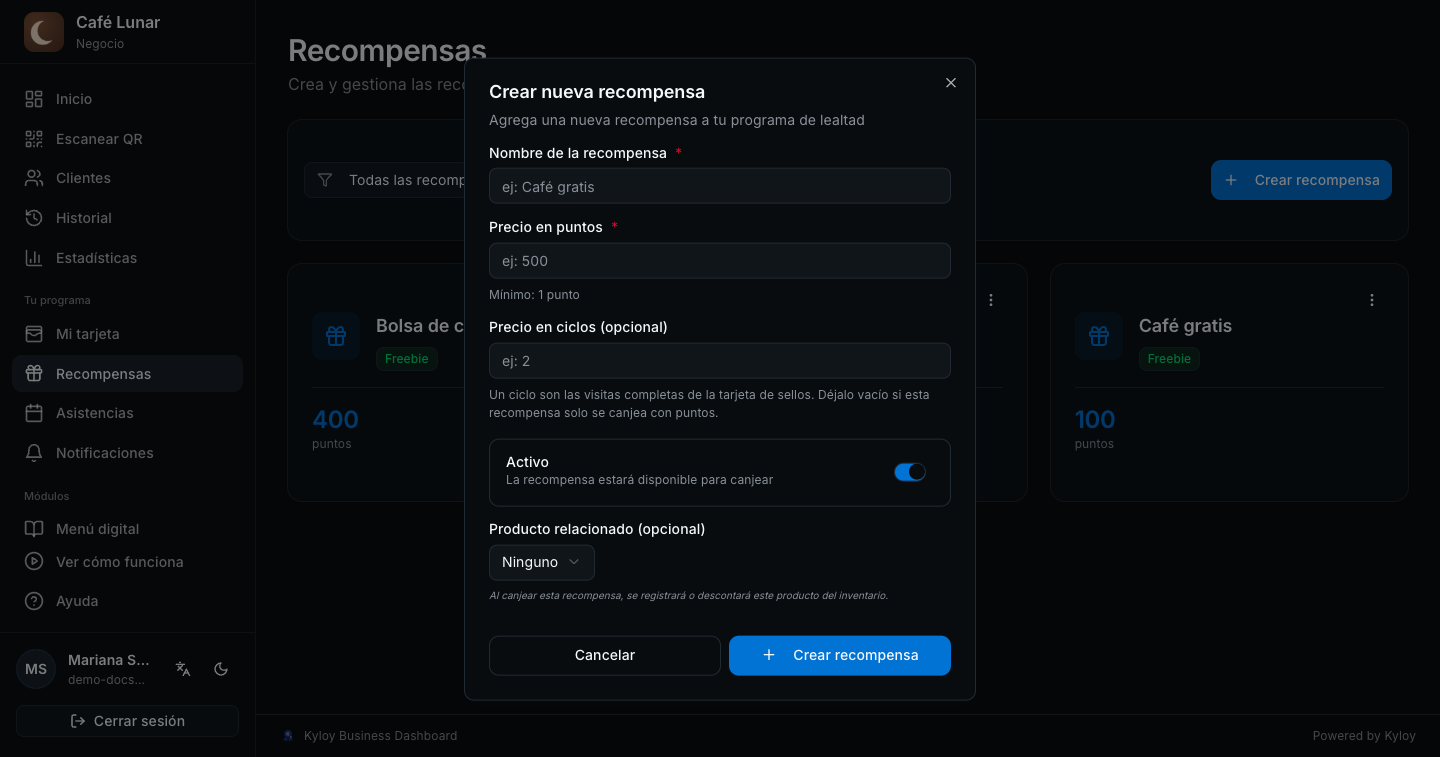Image resolution: width=1440 pixels, height=757 pixels.
Task: Open the Todas las recompensas filter
Action: click(385, 180)
